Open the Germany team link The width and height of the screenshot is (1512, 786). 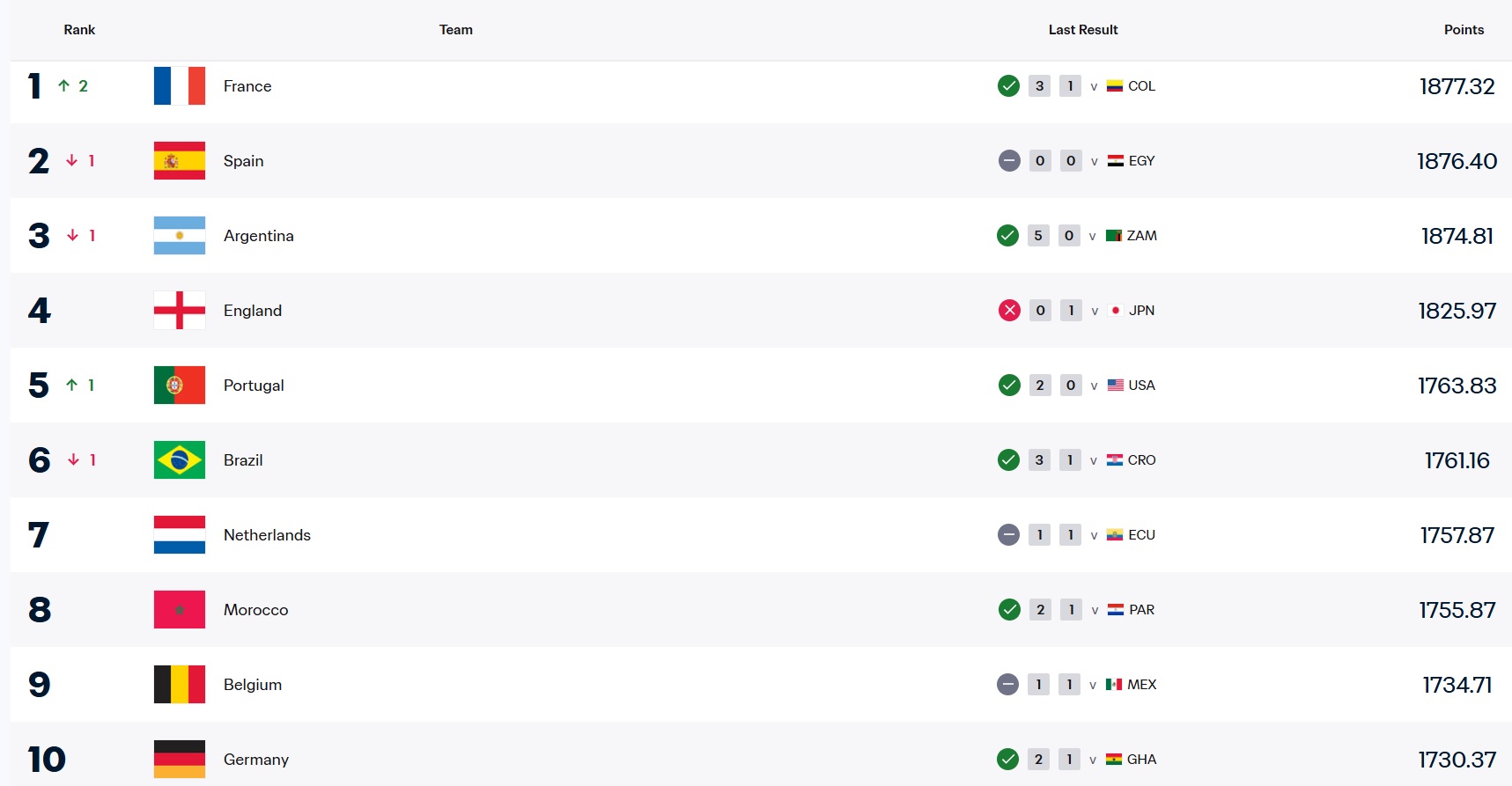[x=256, y=760]
